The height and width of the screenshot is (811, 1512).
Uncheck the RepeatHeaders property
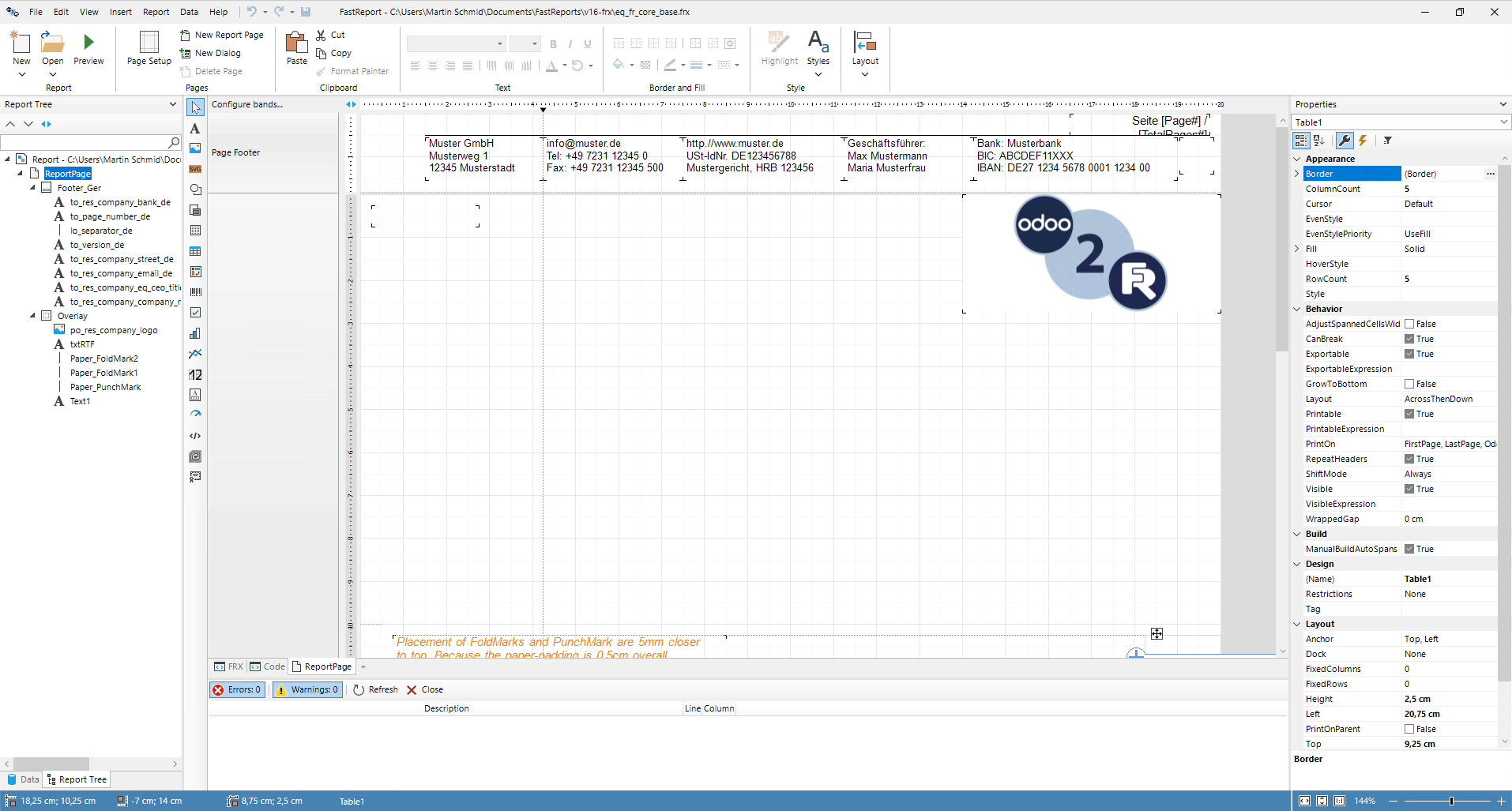(x=1410, y=459)
